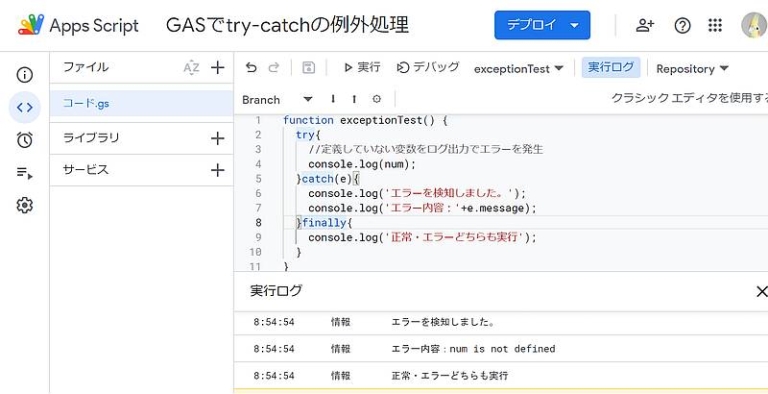768x394 pixels.
Task: Click the try{ line in editor
Action: [x=308, y=135]
